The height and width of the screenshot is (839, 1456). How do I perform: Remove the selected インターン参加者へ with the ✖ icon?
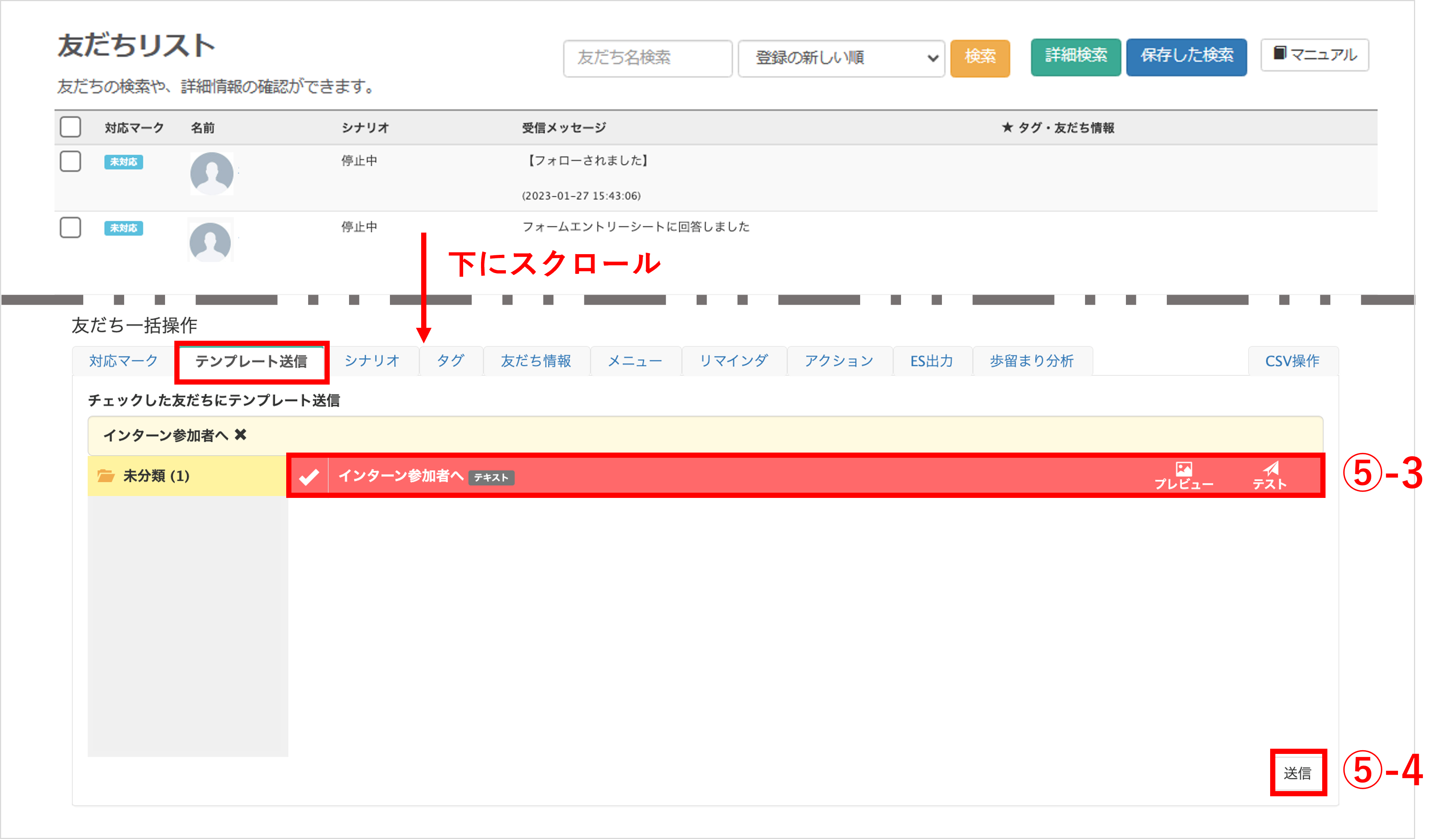click(240, 435)
